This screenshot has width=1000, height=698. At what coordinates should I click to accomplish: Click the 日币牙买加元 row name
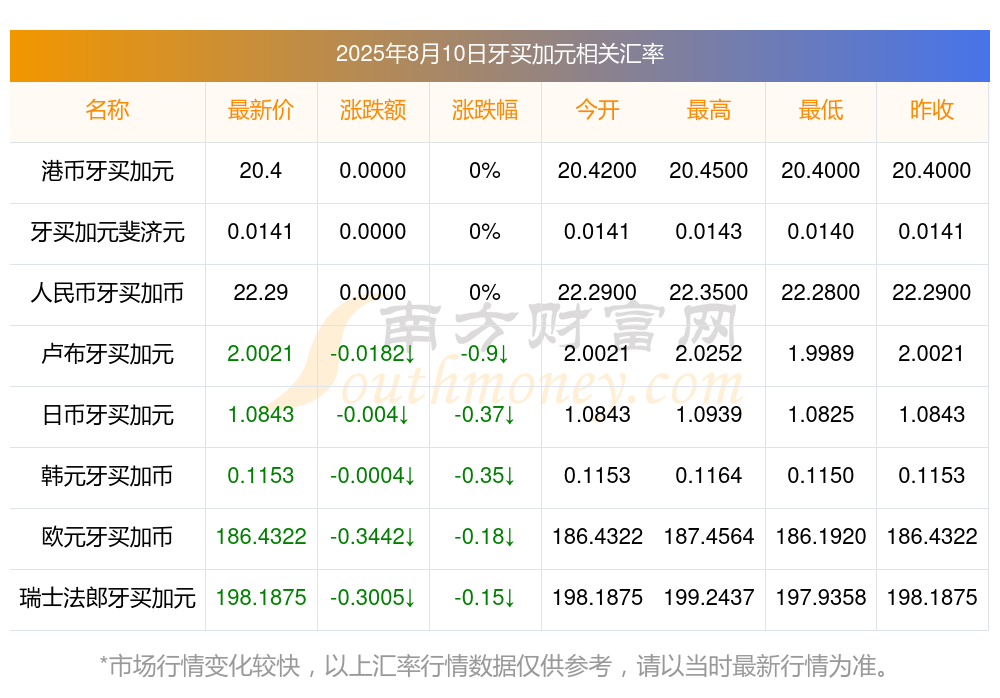tap(107, 415)
